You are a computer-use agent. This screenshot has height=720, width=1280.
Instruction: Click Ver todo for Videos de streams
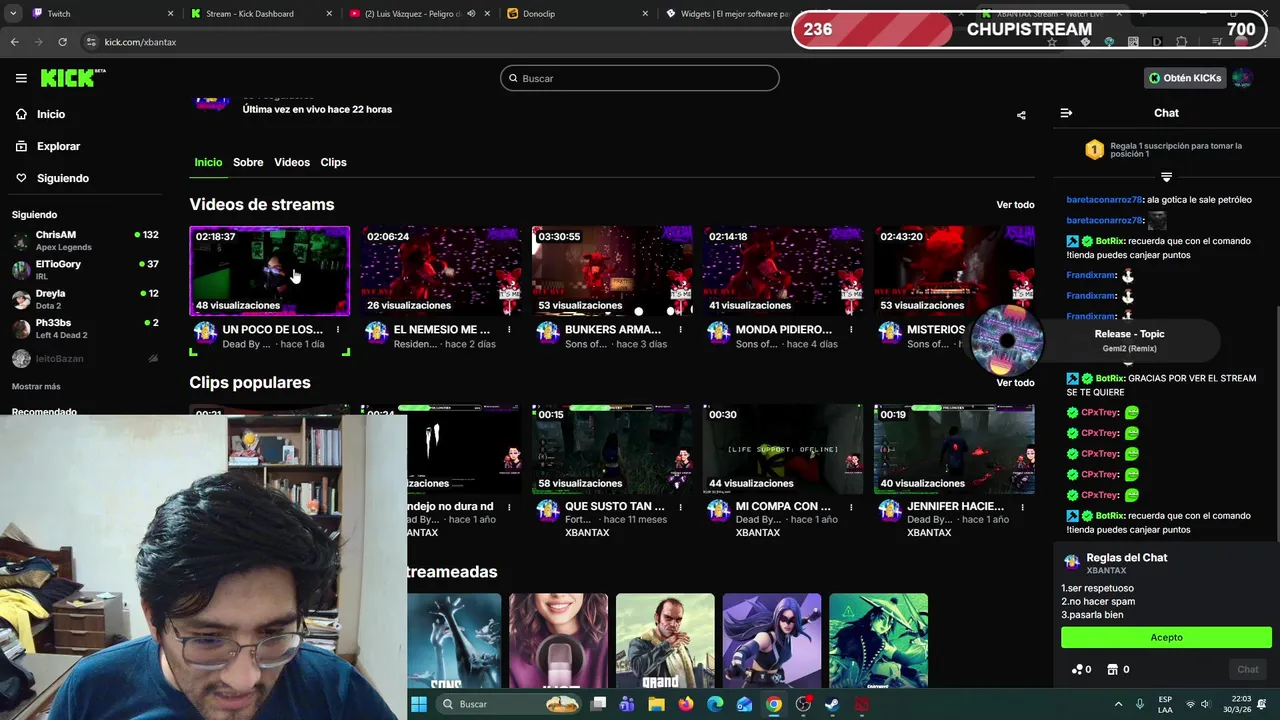coord(1015,205)
